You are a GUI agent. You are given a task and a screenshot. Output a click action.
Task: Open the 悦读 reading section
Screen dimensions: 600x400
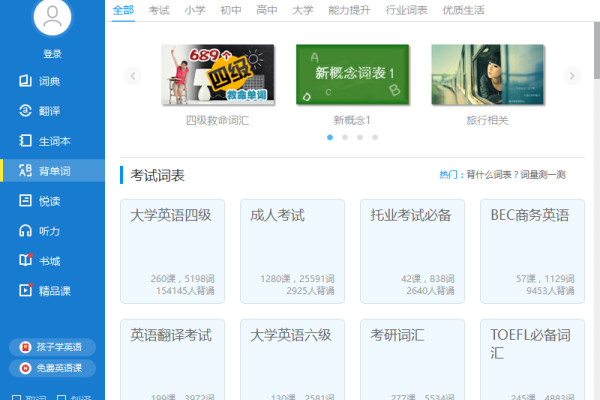click(x=52, y=201)
